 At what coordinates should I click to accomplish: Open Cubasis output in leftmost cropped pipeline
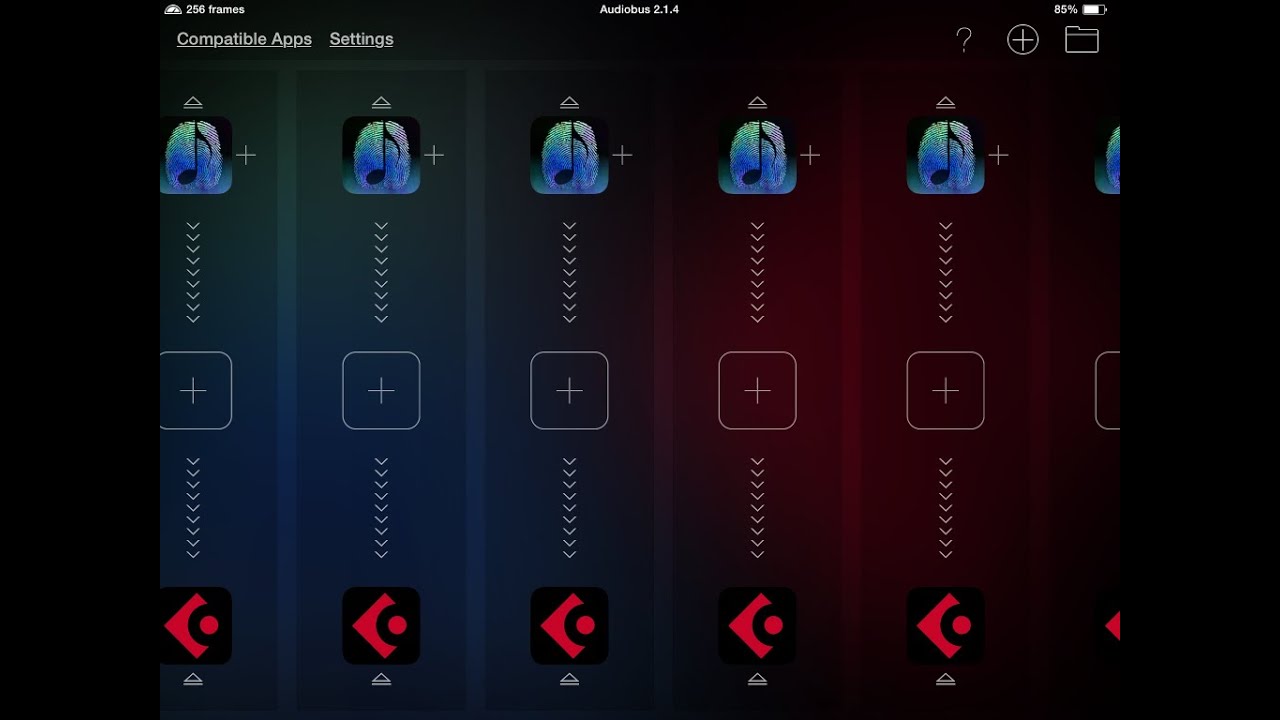tap(196, 626)
